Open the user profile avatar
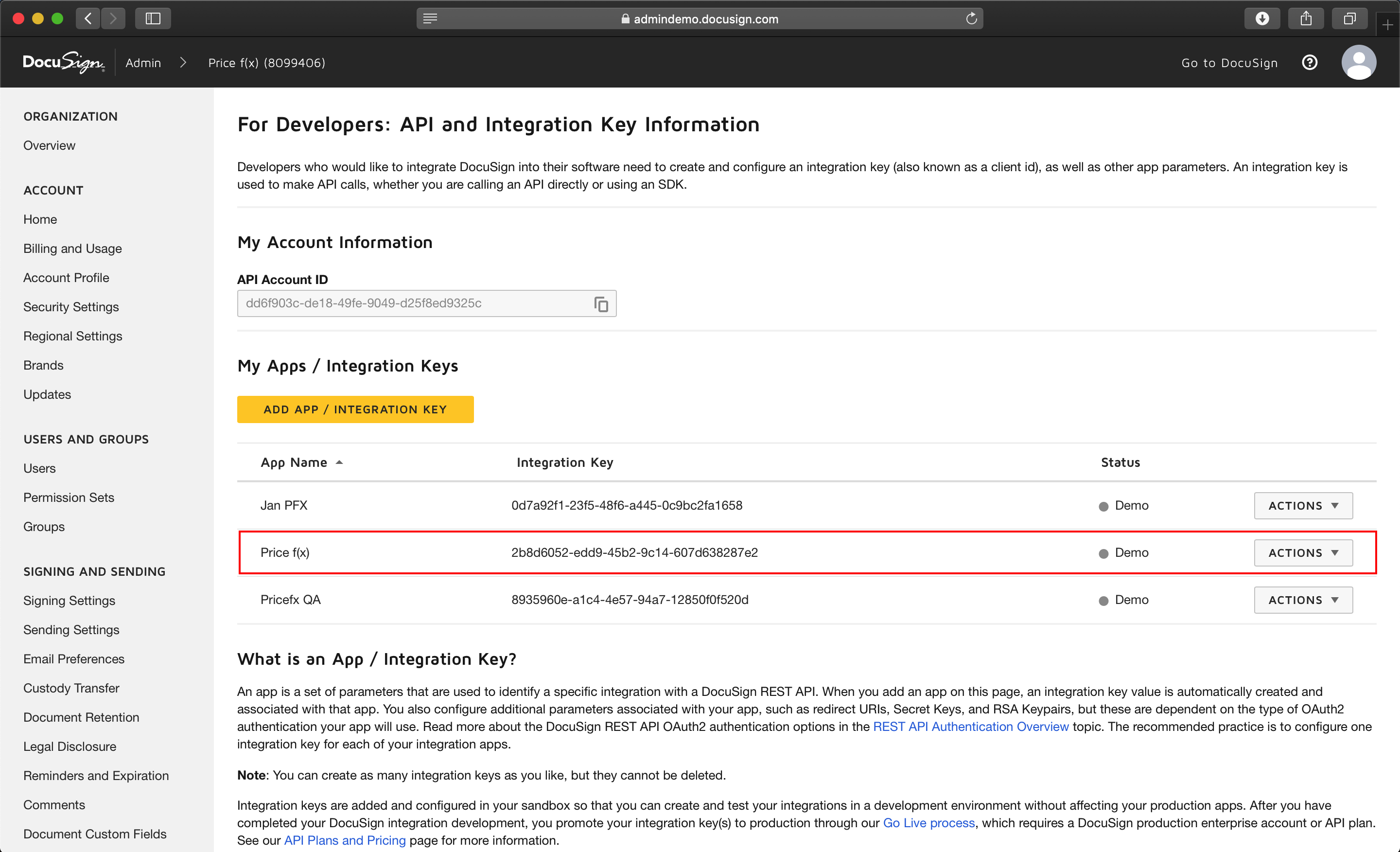Viewport: 1400px width, 852px height. click(1358, 63)
